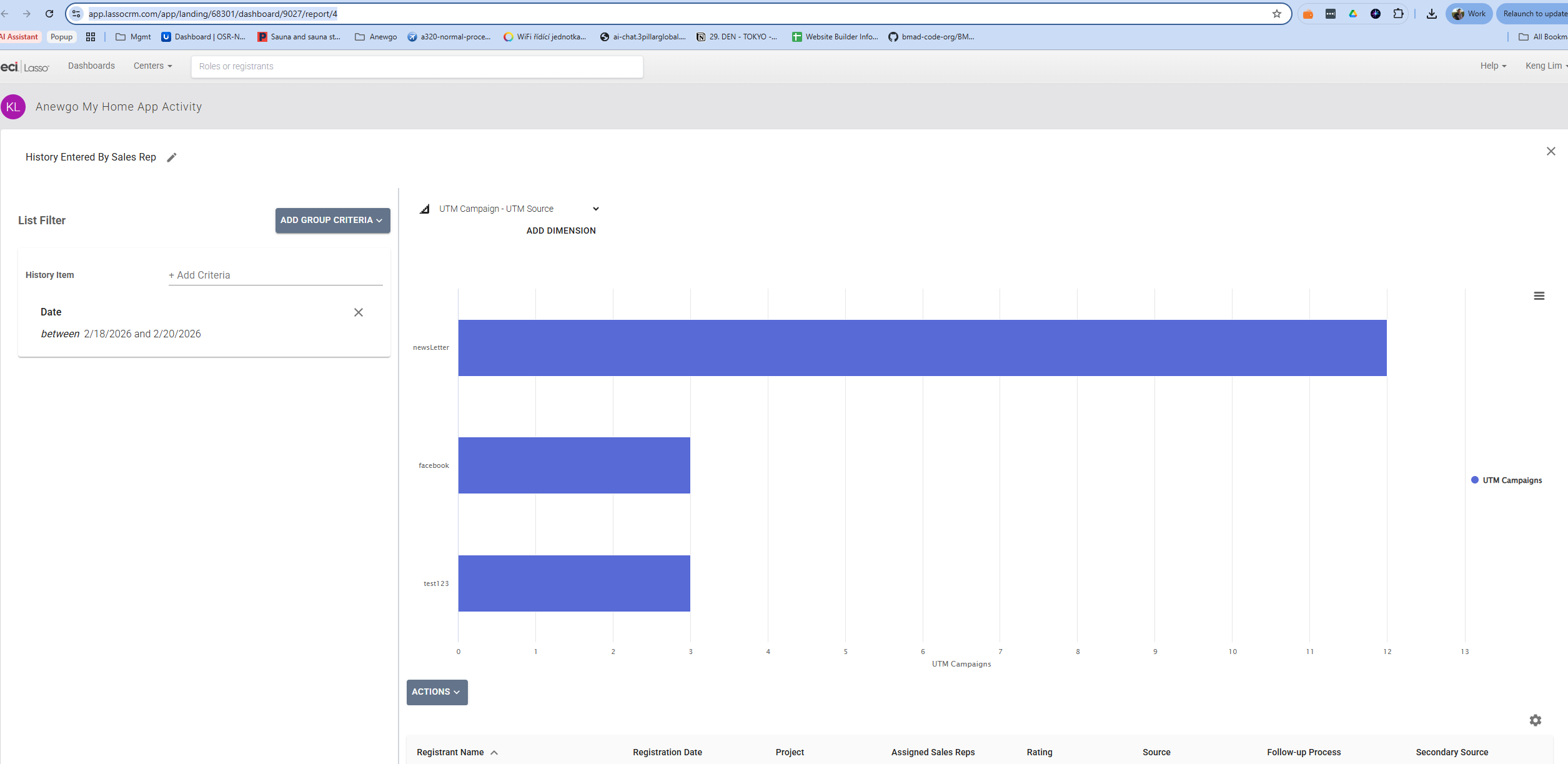Screen dimensions: 1568x764
Task: Expand the Actions dropdown button
Action: coord(437,692)
